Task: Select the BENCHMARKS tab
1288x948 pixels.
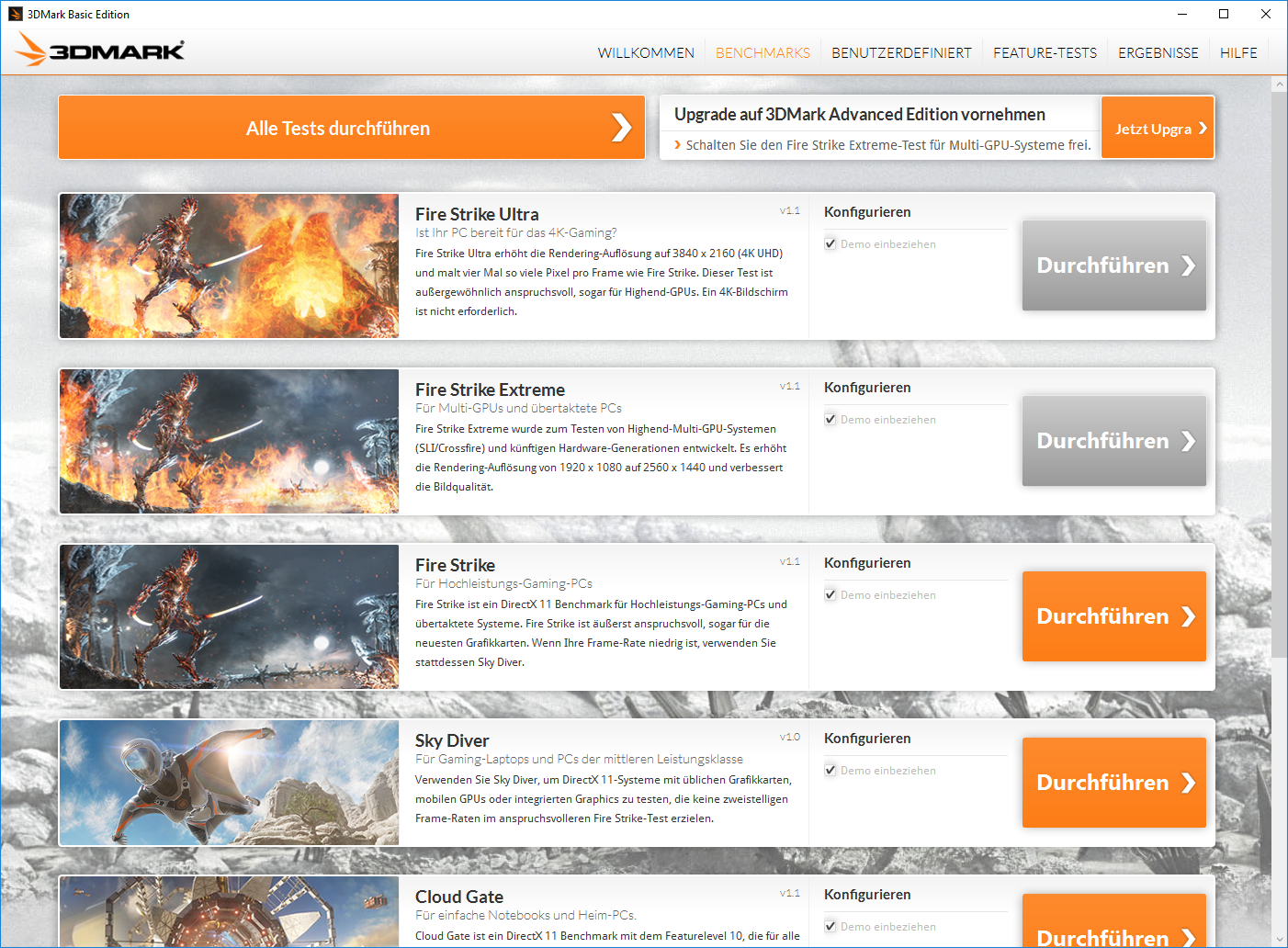Action: [763, 53]
